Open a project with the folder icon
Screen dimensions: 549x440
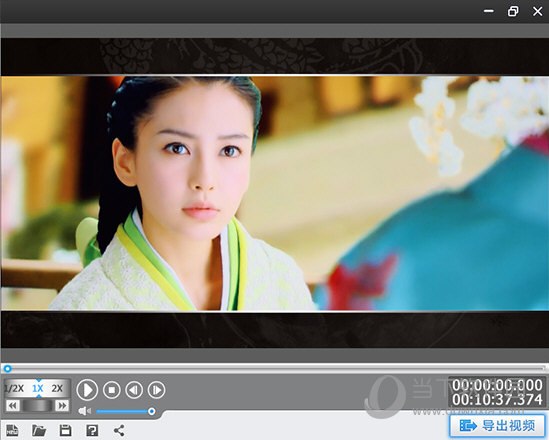[x=39, y=430]
